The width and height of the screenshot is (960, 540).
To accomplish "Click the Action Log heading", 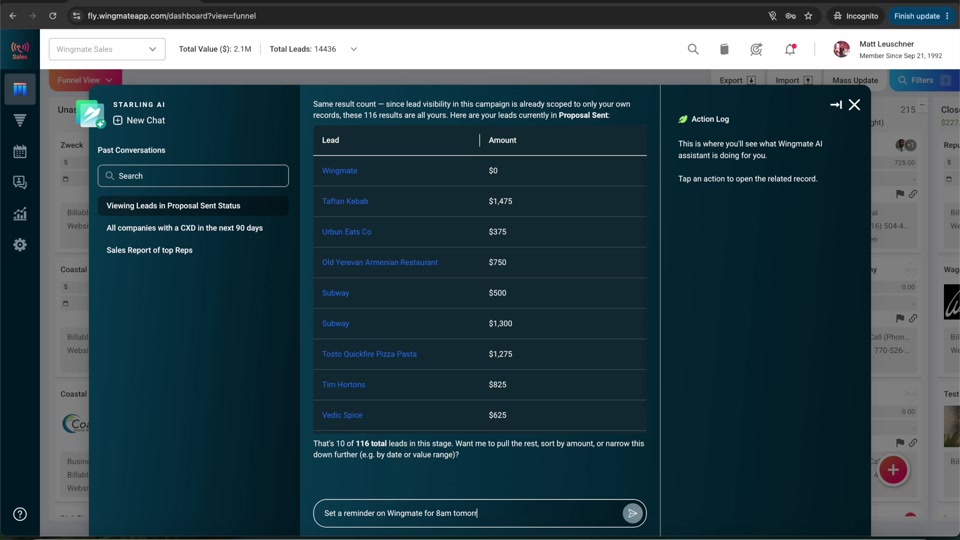I will coord(710,119).
